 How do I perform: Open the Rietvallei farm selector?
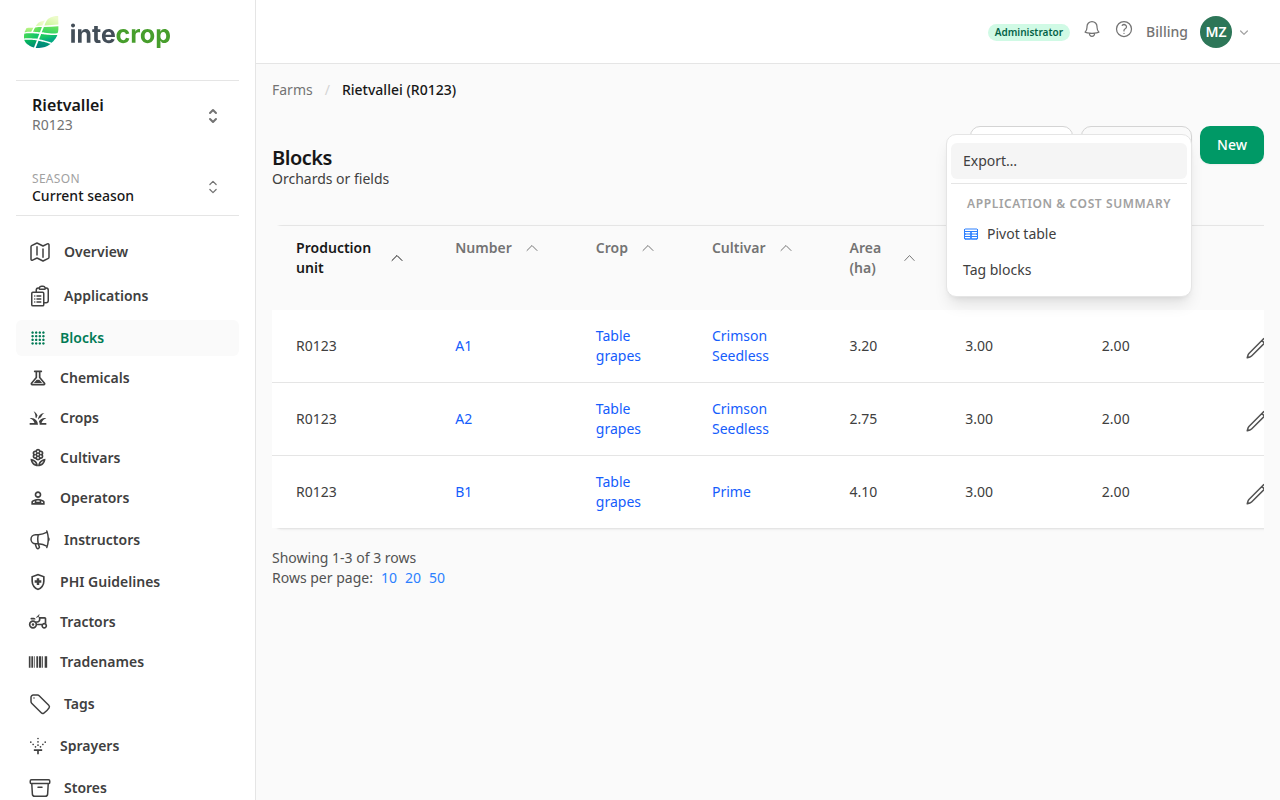click(x=127, y=115)
